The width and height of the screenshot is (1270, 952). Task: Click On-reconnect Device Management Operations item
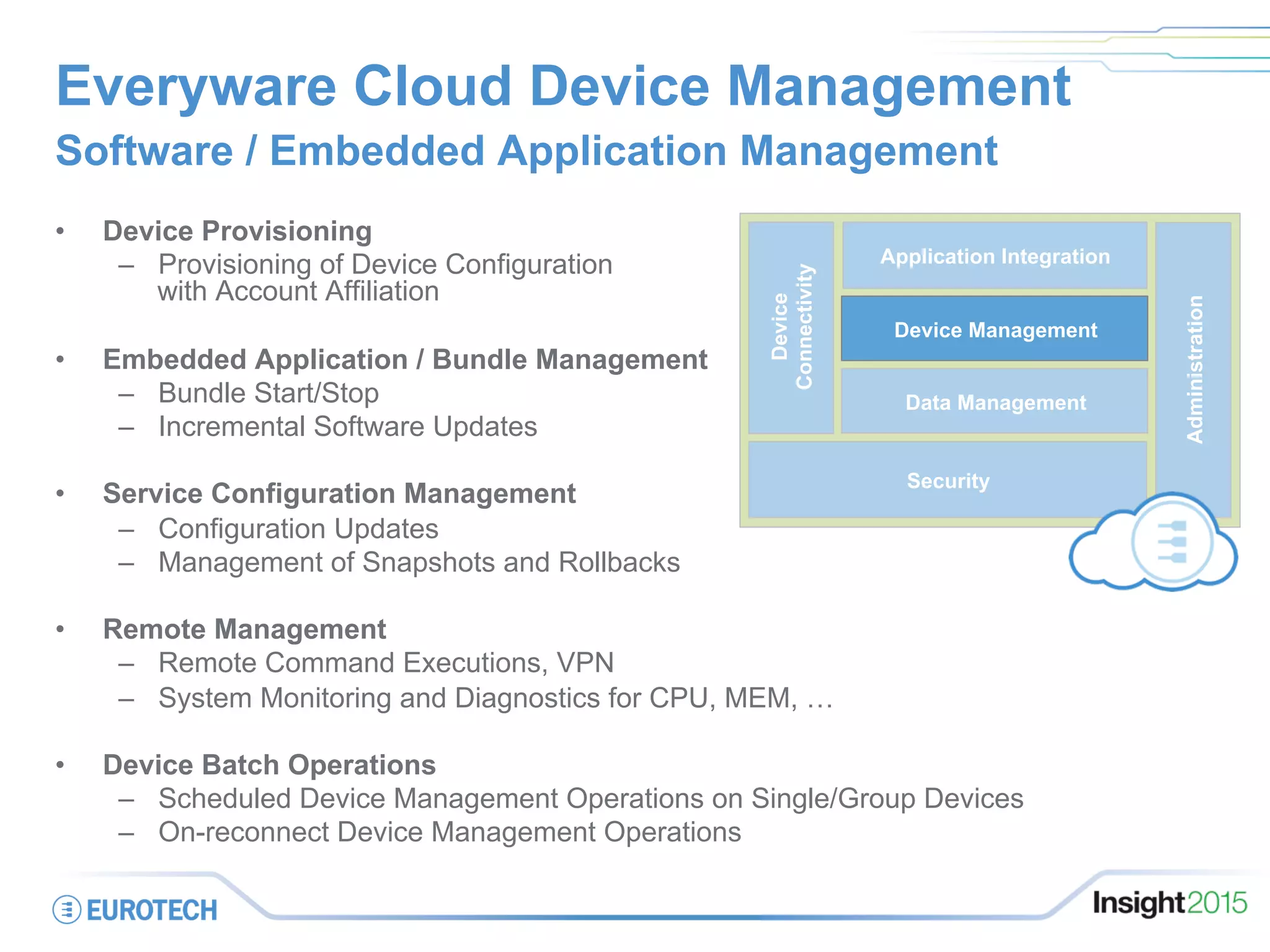point(450,832)
